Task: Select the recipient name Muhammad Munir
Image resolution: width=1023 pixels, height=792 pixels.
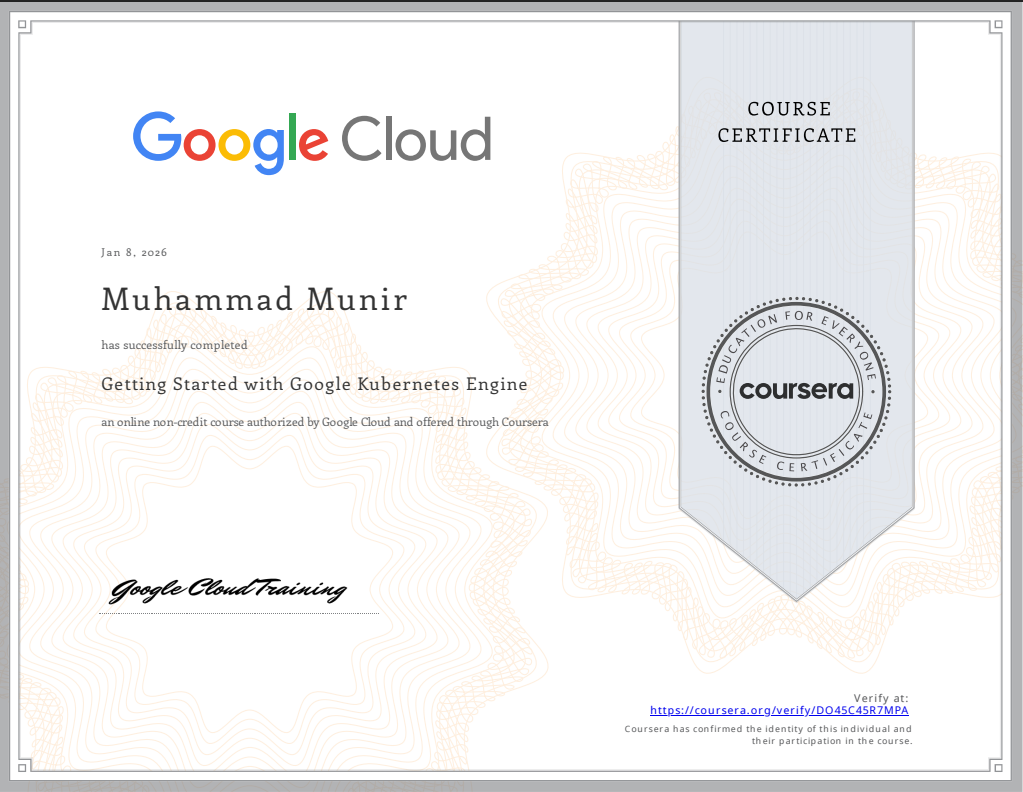Action: 253,298
